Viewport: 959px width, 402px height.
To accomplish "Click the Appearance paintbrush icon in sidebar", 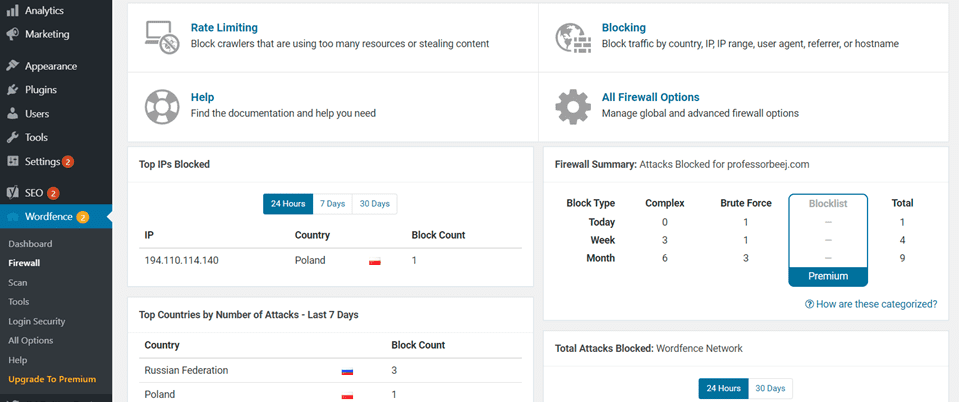I will (x=13, y=66).
